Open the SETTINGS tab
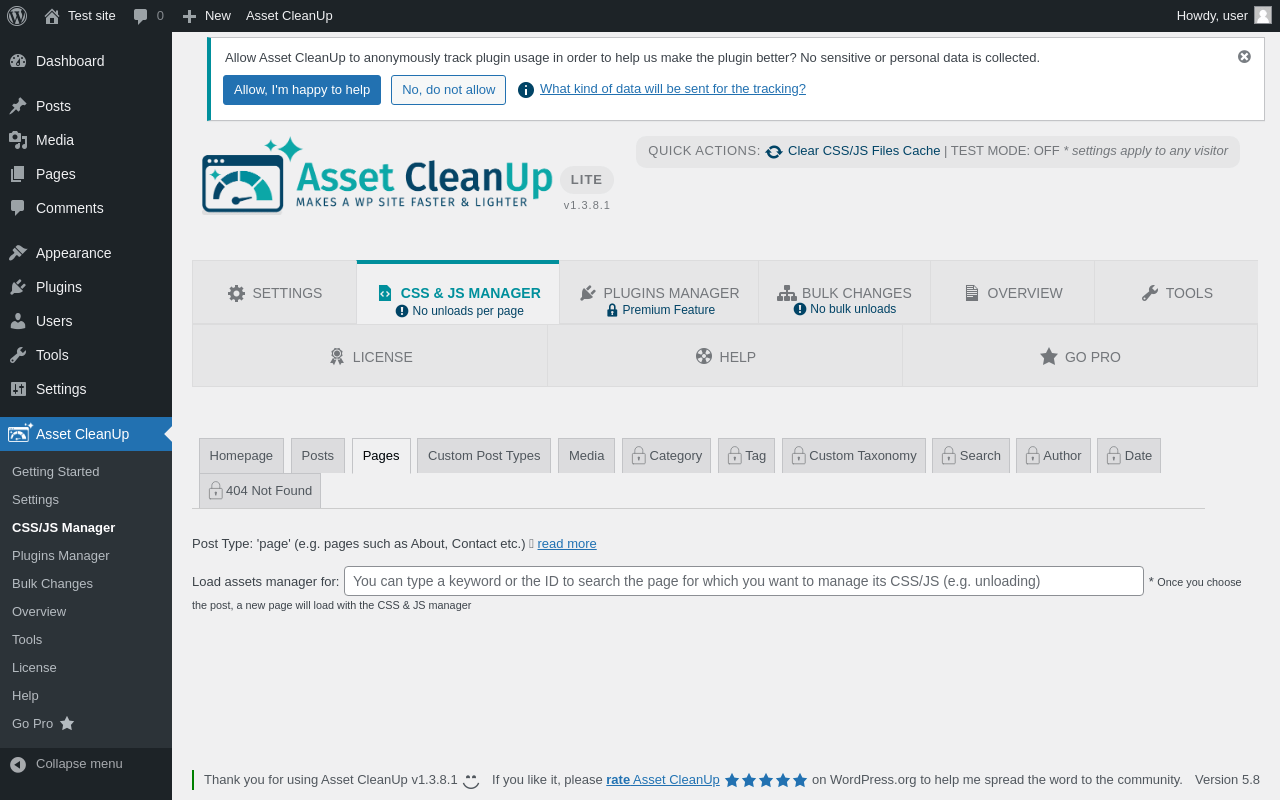This screenshot has height=800, width=1280. [275, 293]
